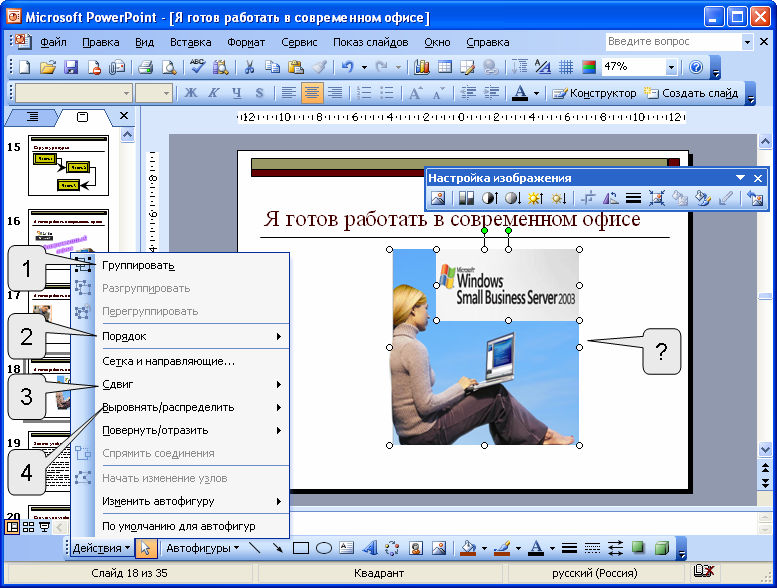
Task: Choose Сетка и направляющие... menu item
Action: 180,361
